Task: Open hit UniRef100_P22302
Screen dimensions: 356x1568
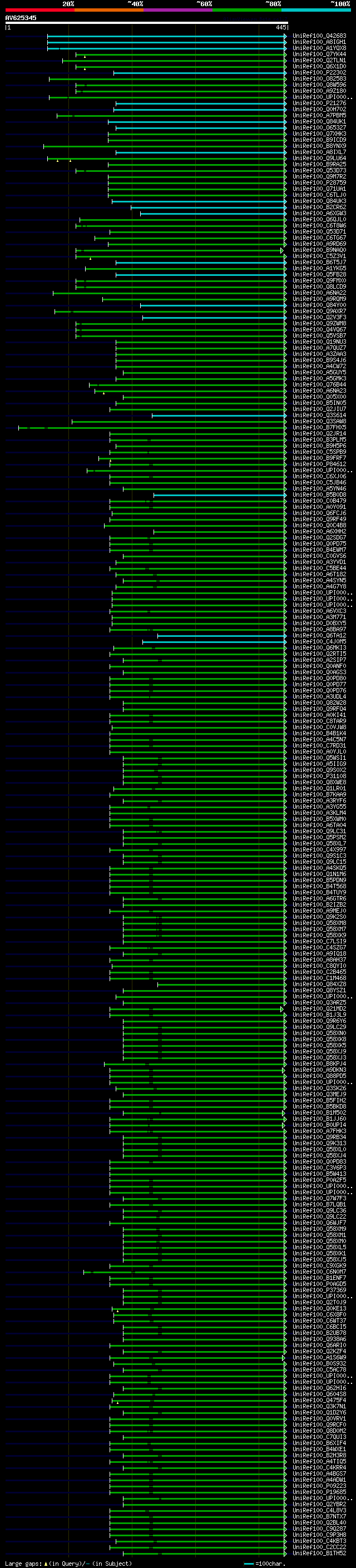Action: coord(319,72)
